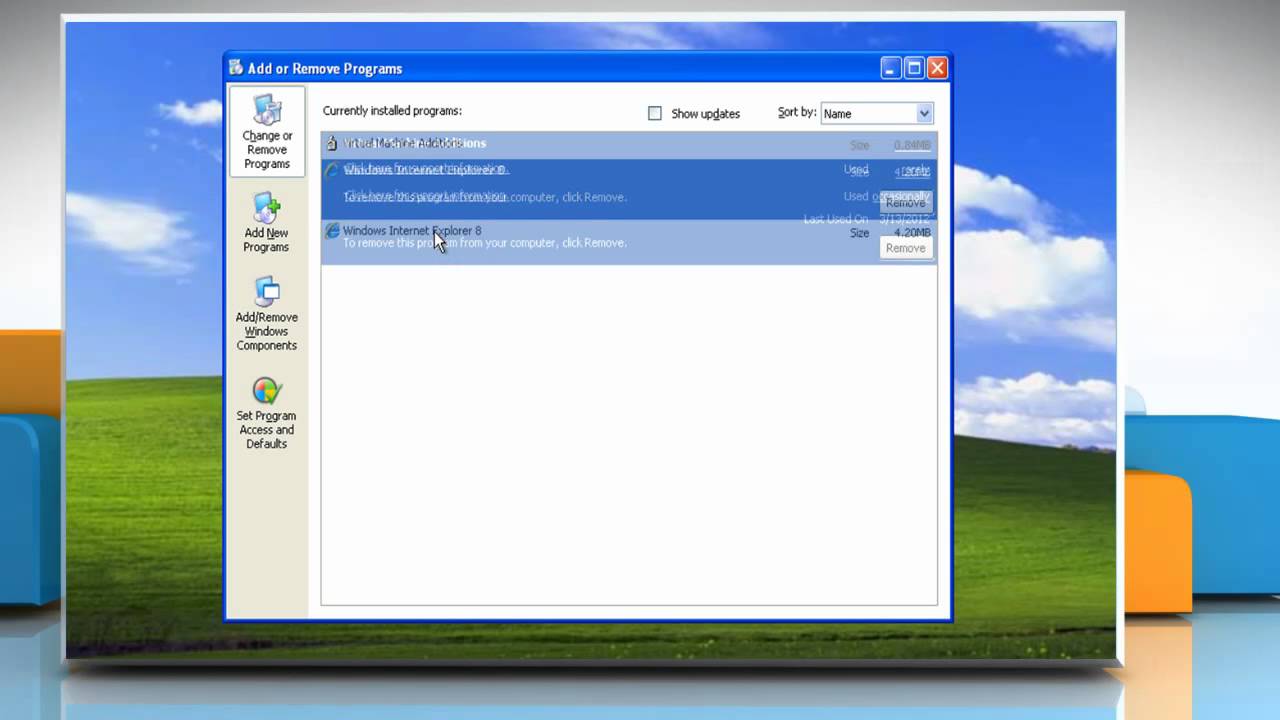The image size is (1280, 720).
Task: Close the Add or Remove Programs window
Action: click(x=937, y=68)
